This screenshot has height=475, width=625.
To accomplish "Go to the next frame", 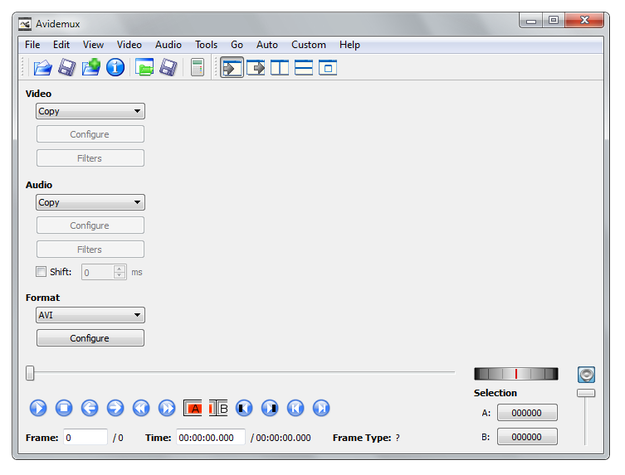I will pos(115,408).
